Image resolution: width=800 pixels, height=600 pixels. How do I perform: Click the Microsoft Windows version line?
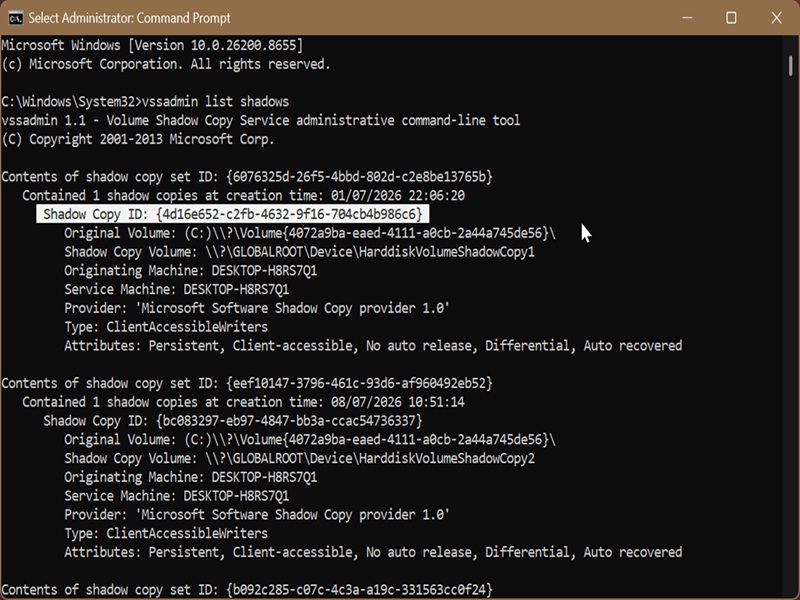pos(152,45)
